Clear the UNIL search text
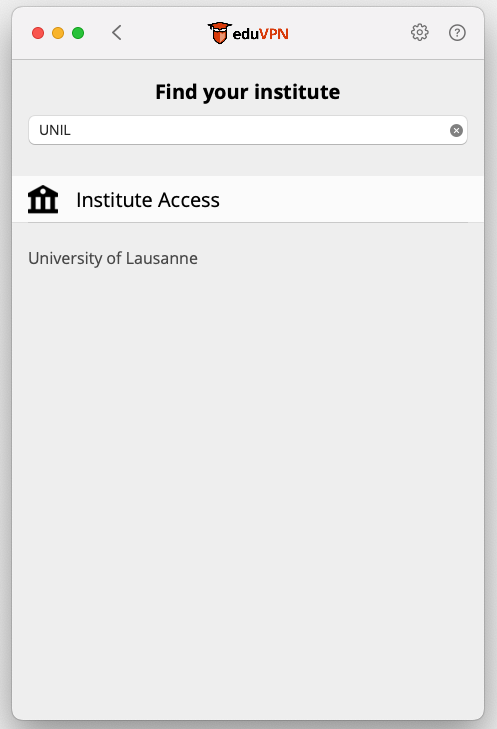The image size is (497, 729). [x=456, y=131]
